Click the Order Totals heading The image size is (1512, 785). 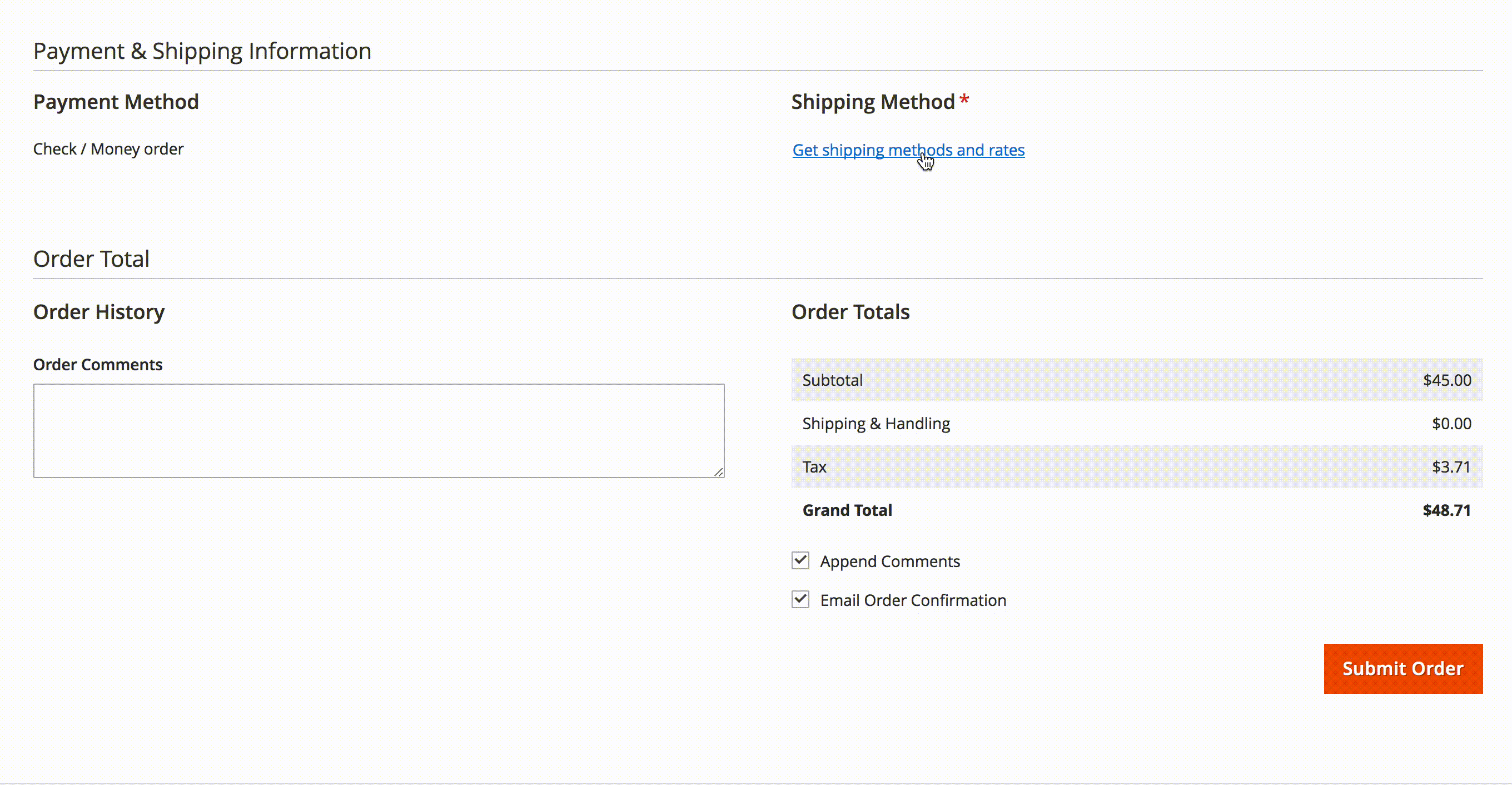[x=850, y=312]
